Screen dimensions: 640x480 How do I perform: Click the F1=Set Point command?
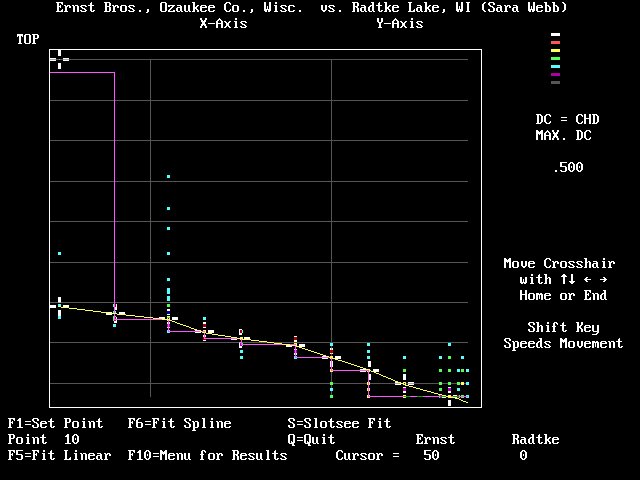(x=56, y=423)
